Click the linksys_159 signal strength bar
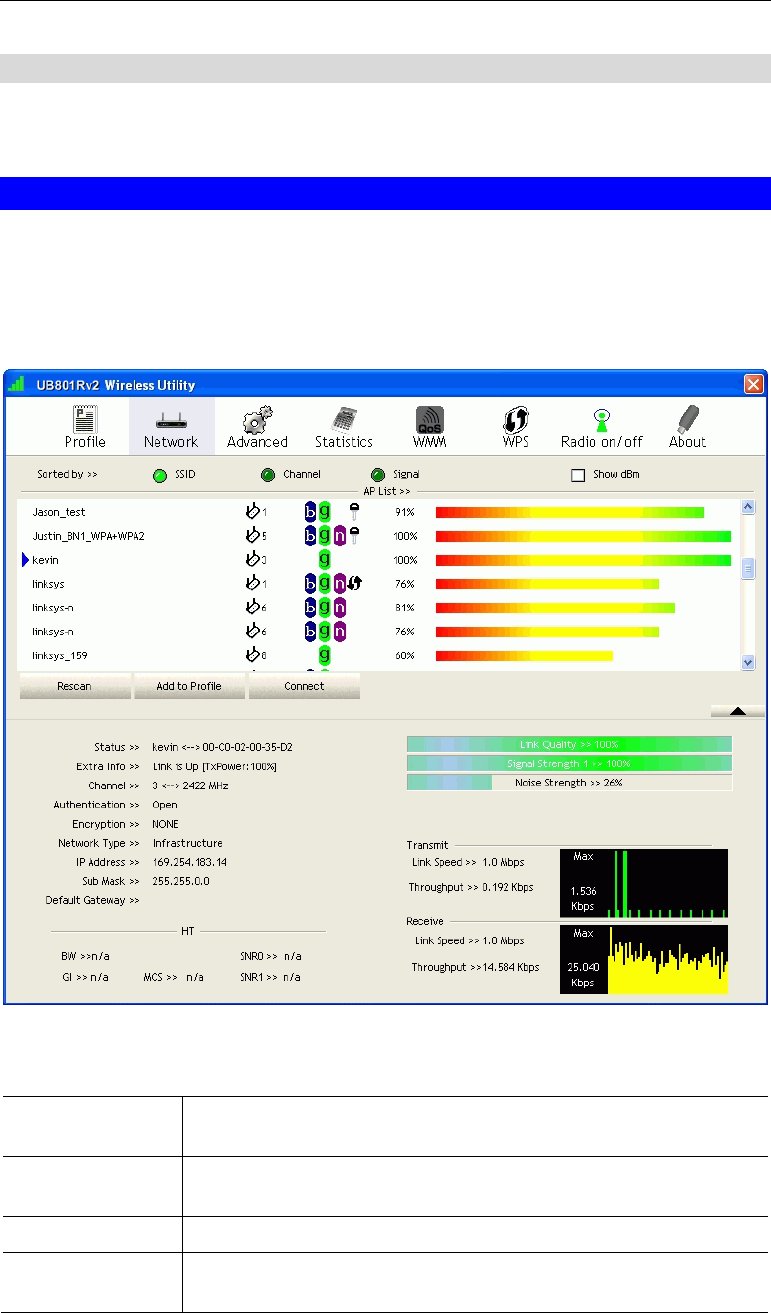771x1313 pixels. pos(524,656)
